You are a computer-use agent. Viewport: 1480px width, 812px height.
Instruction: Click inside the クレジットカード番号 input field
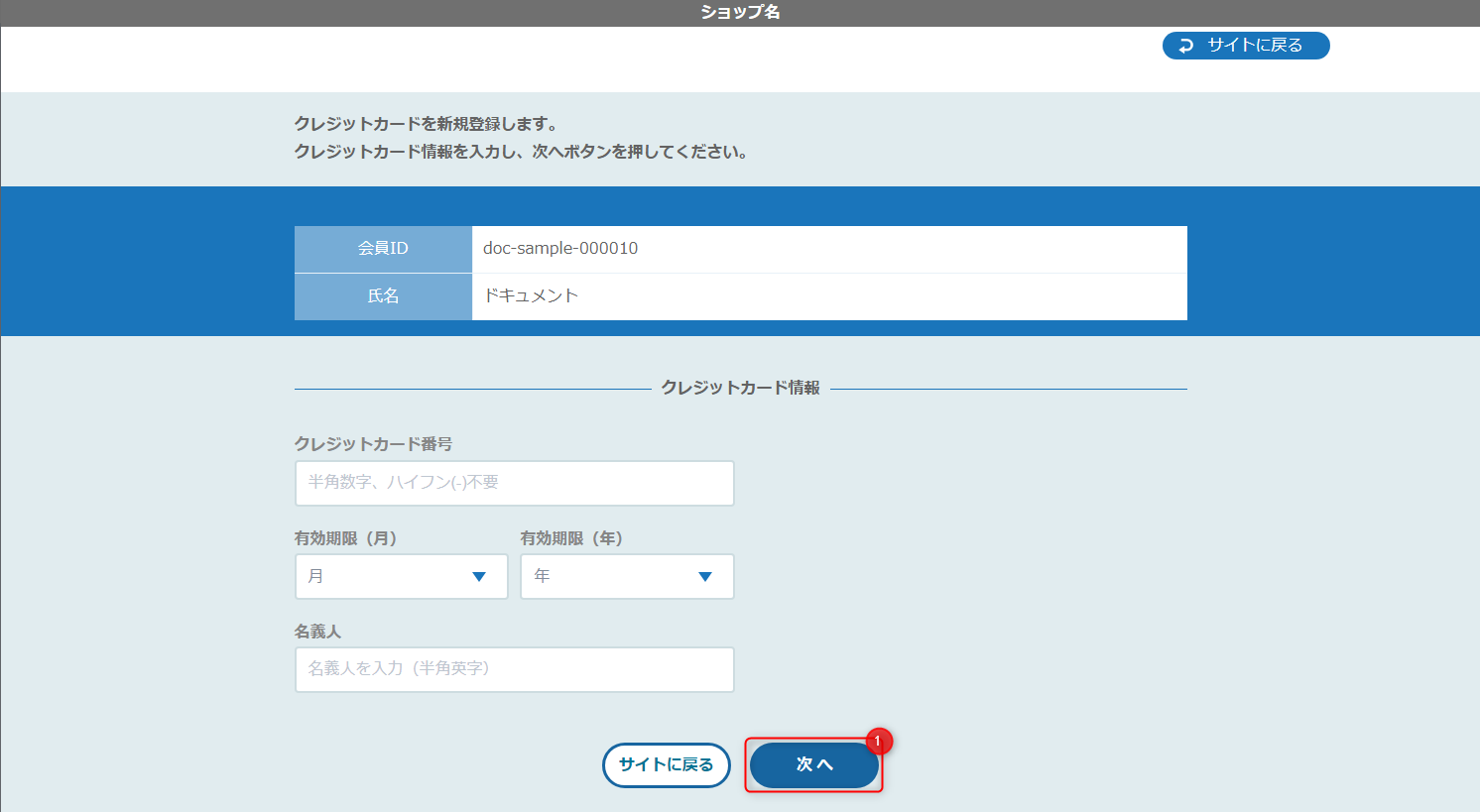514,483
